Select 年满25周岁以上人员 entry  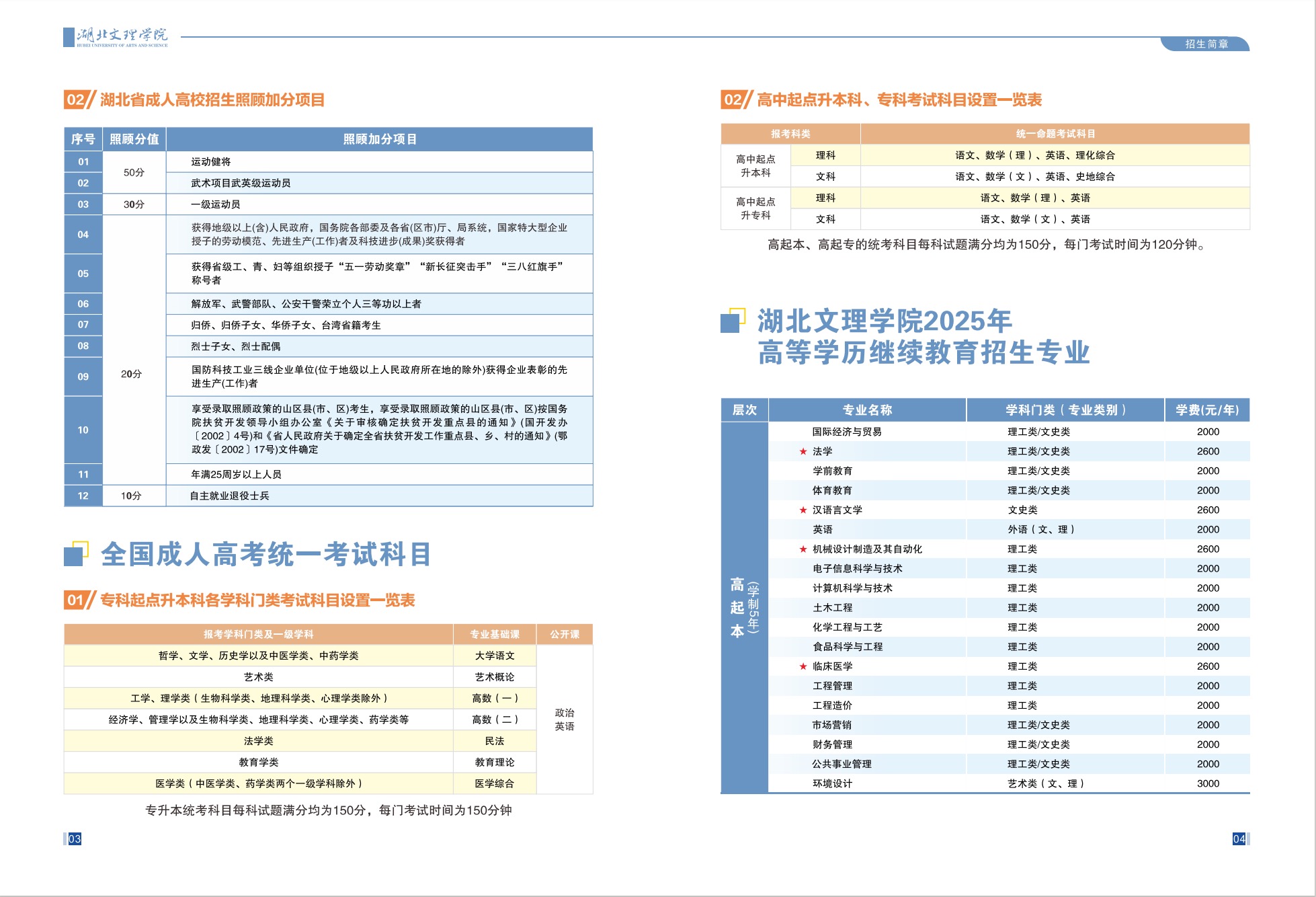(236, 474)
